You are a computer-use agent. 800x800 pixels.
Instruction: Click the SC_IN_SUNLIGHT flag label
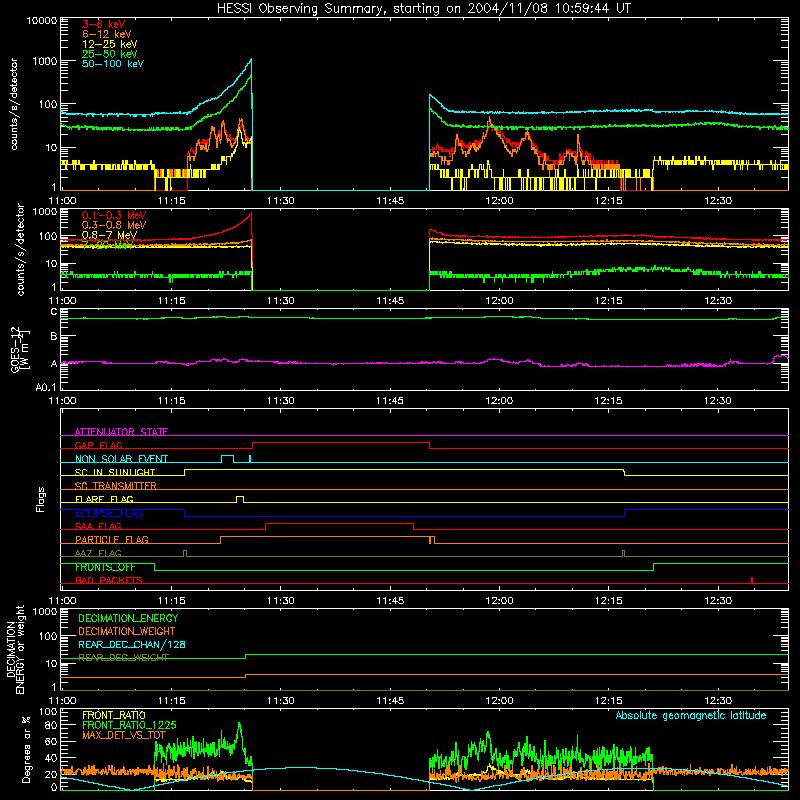[115, 472]
